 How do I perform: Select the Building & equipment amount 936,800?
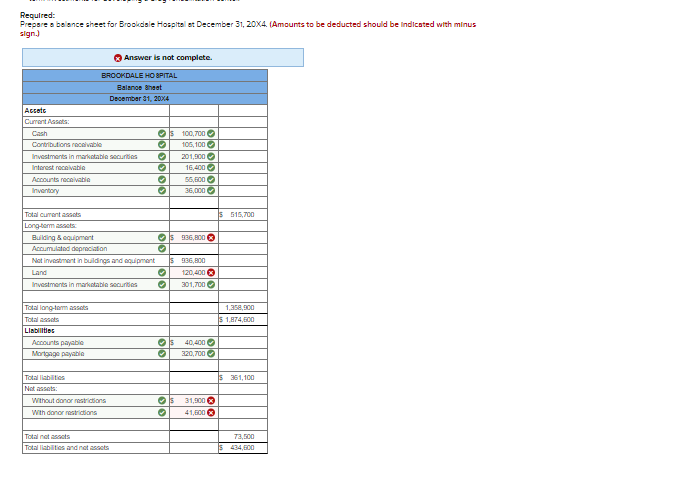pos(194,238)
